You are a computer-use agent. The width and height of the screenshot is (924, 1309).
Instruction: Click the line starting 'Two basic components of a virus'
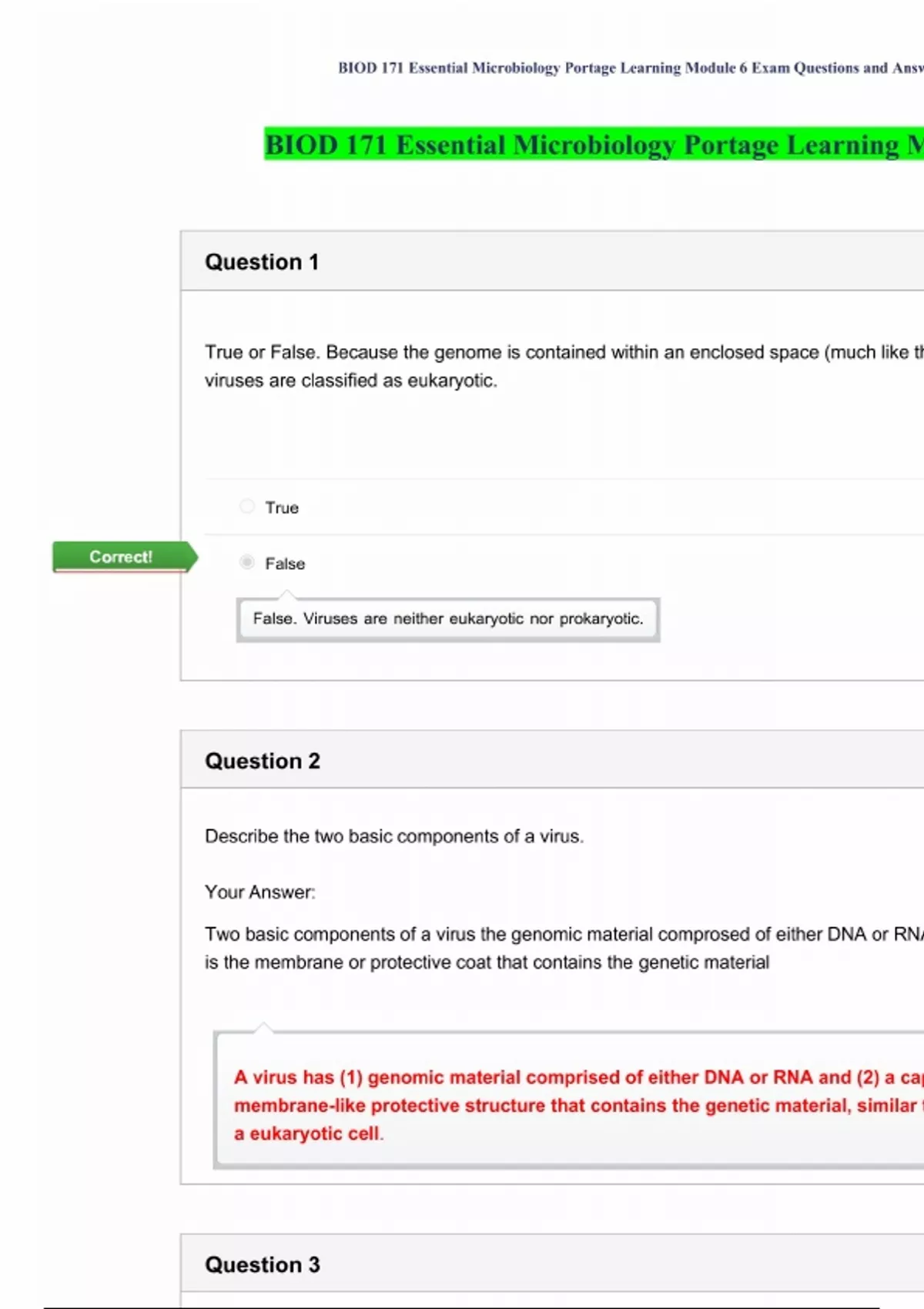(562, 934)
